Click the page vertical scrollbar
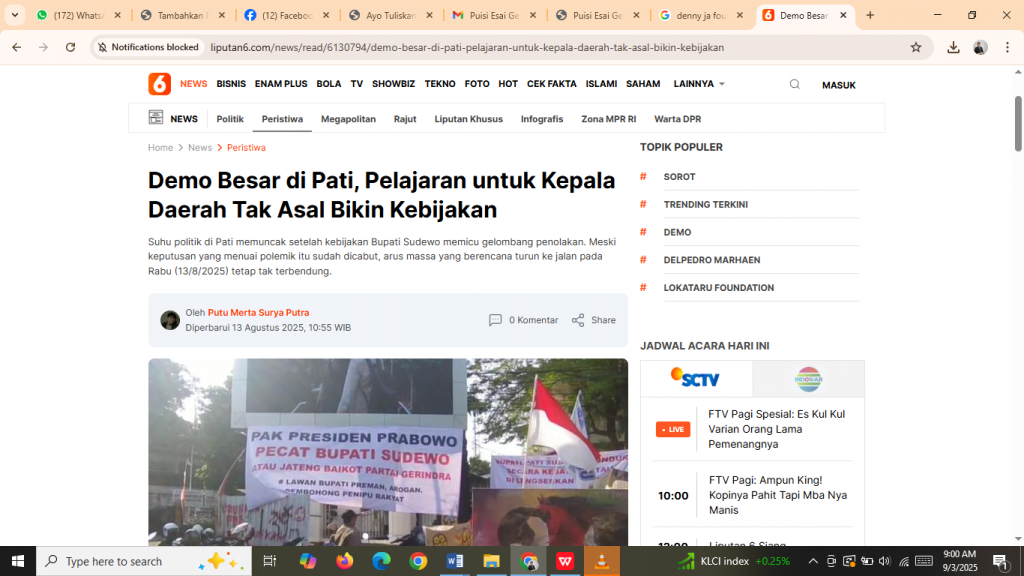Viewport: 1024px width, 576px height. [x=1018, y=125]
